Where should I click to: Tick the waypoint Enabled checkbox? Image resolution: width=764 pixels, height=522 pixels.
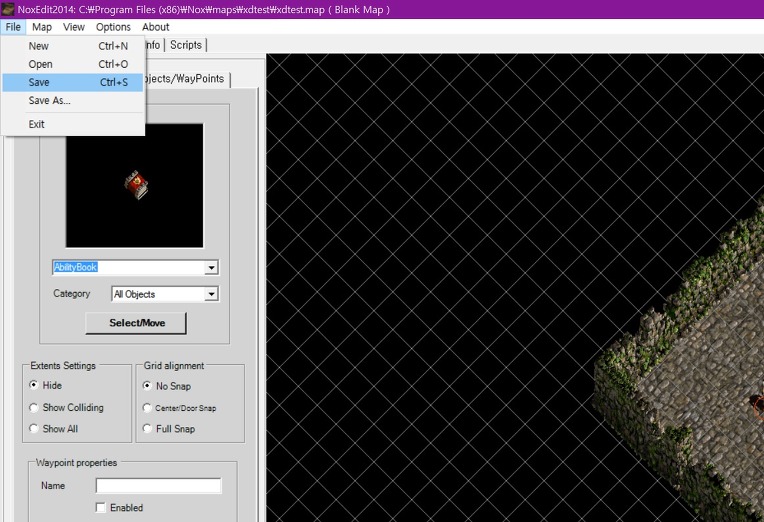point(101,508)
